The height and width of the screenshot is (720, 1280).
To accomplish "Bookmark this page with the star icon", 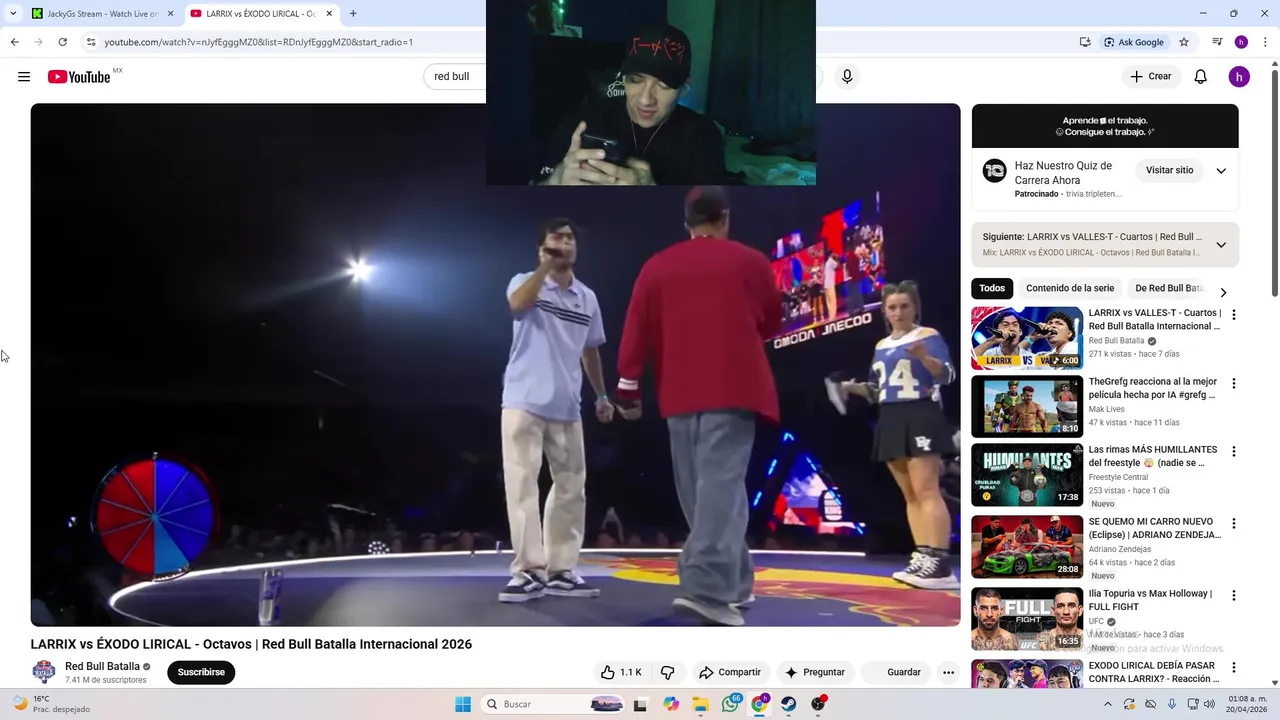I will pyautogui.click(x=1184, y=42).
